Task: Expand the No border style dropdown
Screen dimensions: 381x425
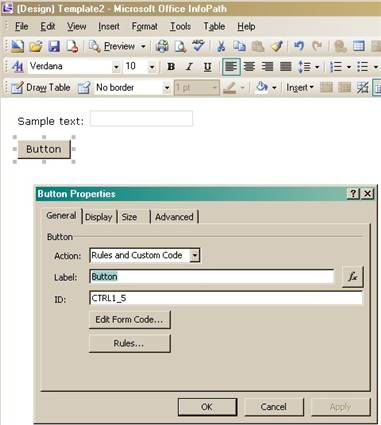Action: [x=166, y=88]
